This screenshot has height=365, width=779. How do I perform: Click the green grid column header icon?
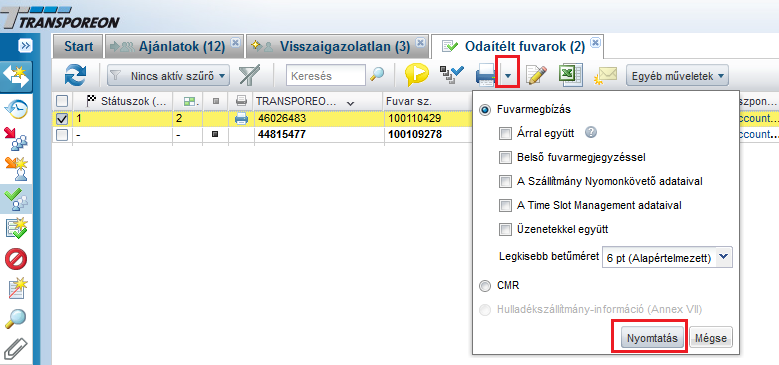coord(189,102)
